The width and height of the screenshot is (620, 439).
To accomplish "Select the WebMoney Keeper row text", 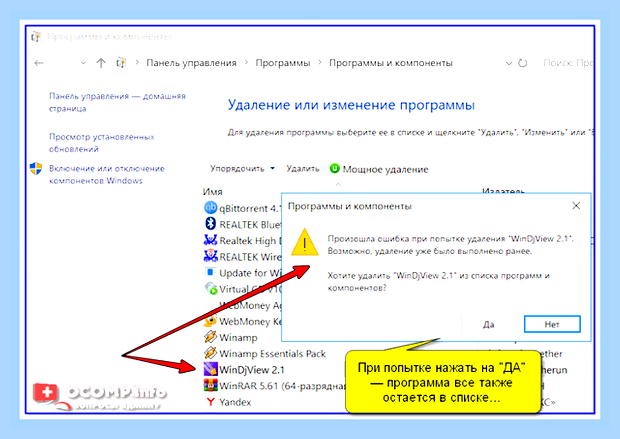I will click(x=250, y=321).
